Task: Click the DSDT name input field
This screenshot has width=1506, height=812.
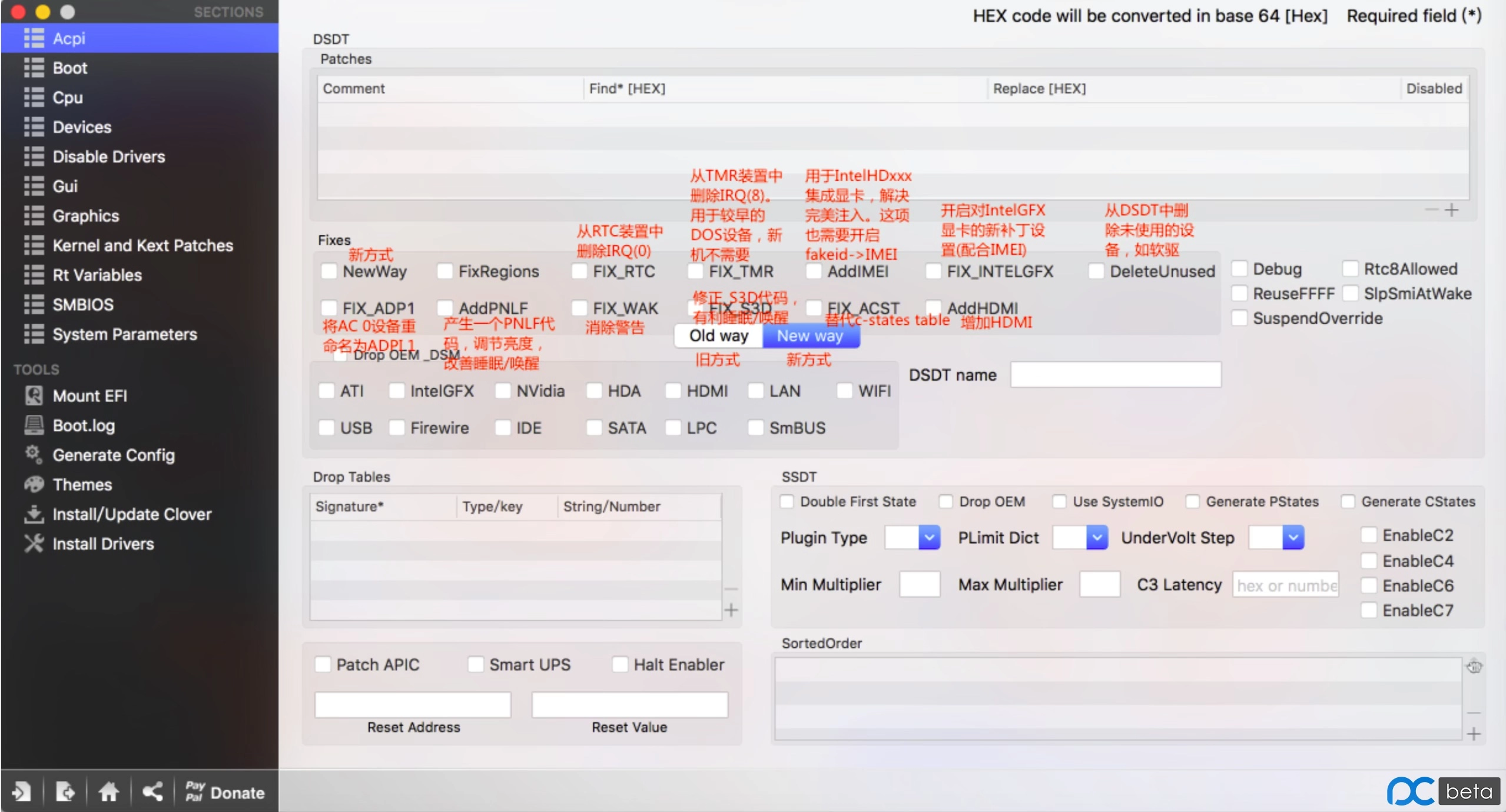Action: click(x=1116, y=375)
